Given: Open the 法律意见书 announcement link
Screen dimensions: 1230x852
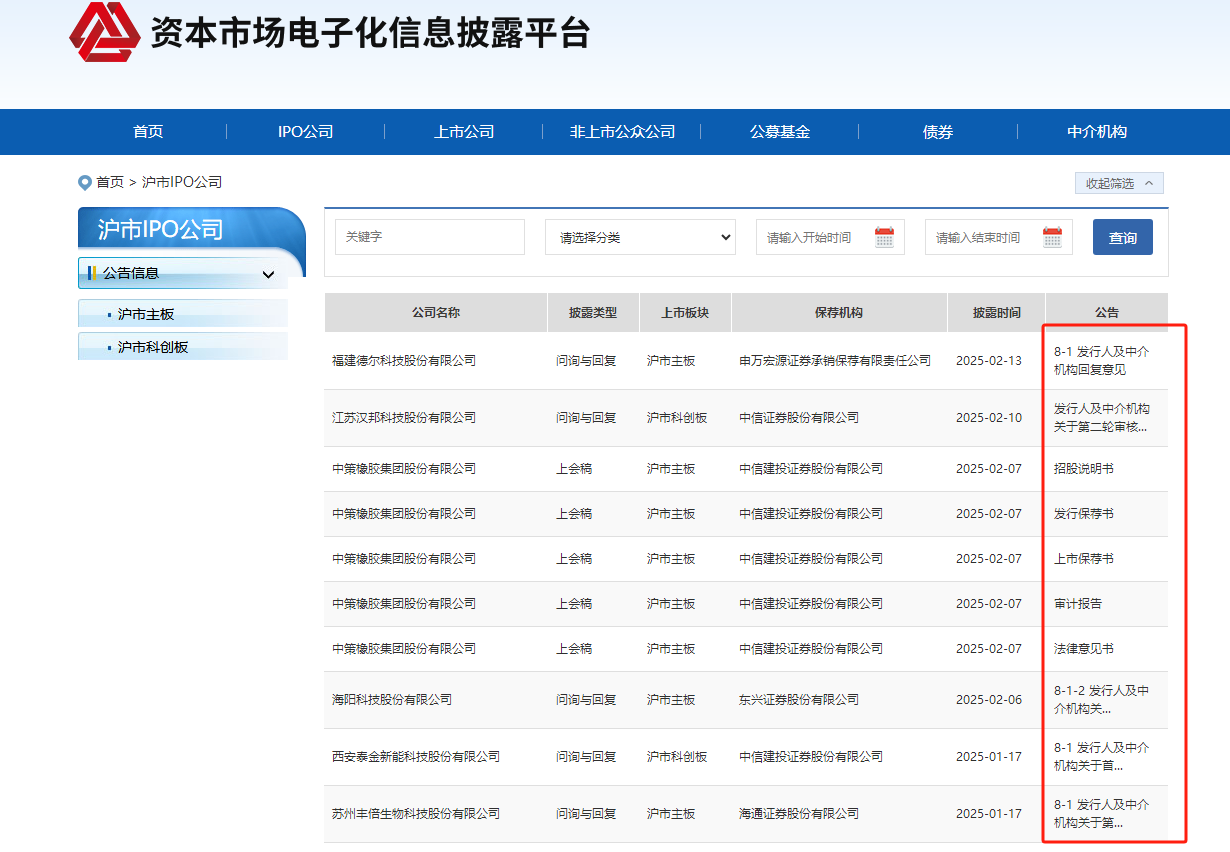Looking at the screenshot, I should coord(1084,649).
